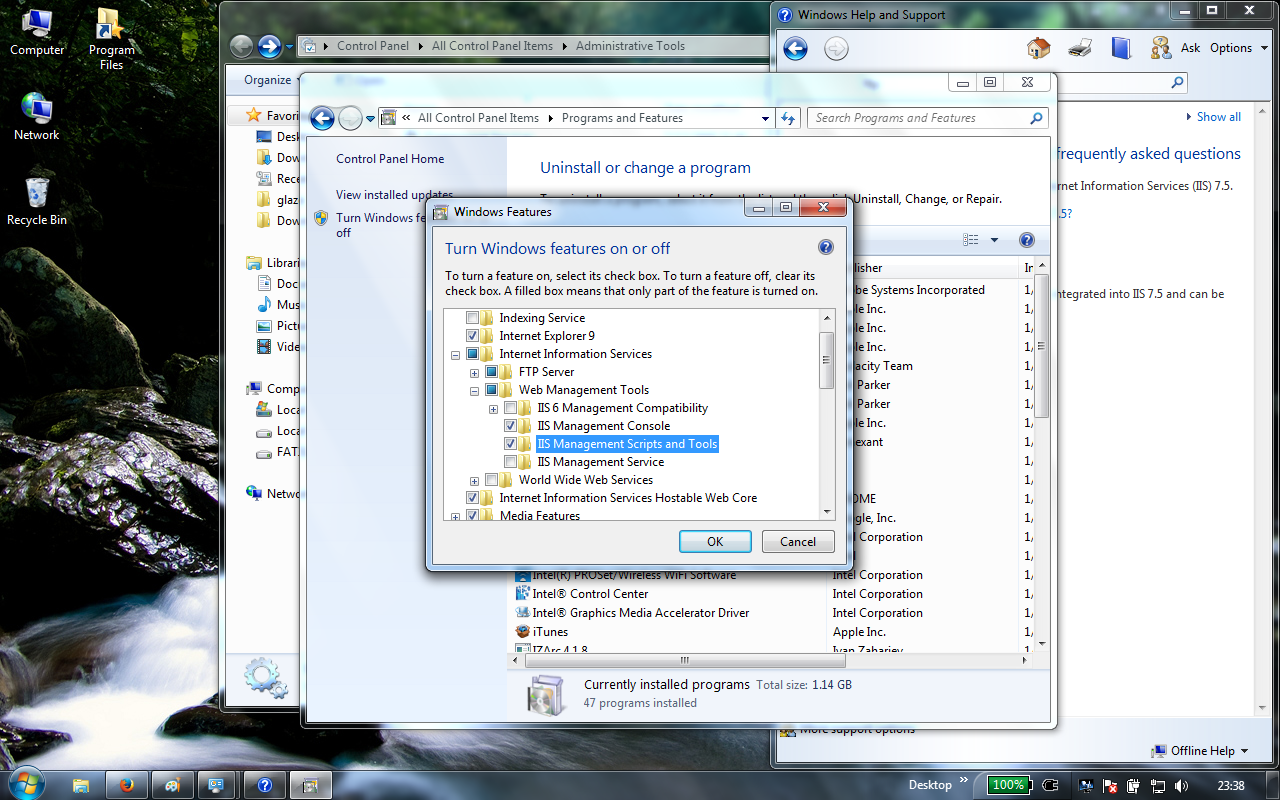
Task: Select the Network desktop icon
Action: tap(37, 117)
